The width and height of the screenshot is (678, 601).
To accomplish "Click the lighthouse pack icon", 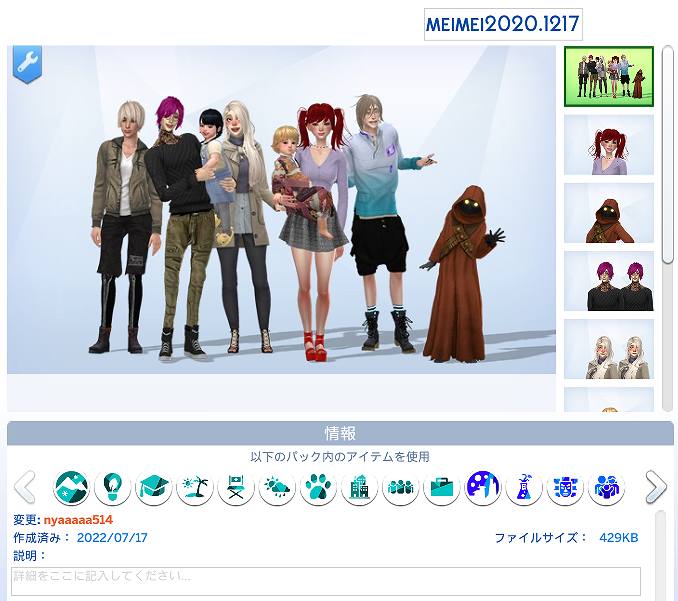I will tap(523, 488).
